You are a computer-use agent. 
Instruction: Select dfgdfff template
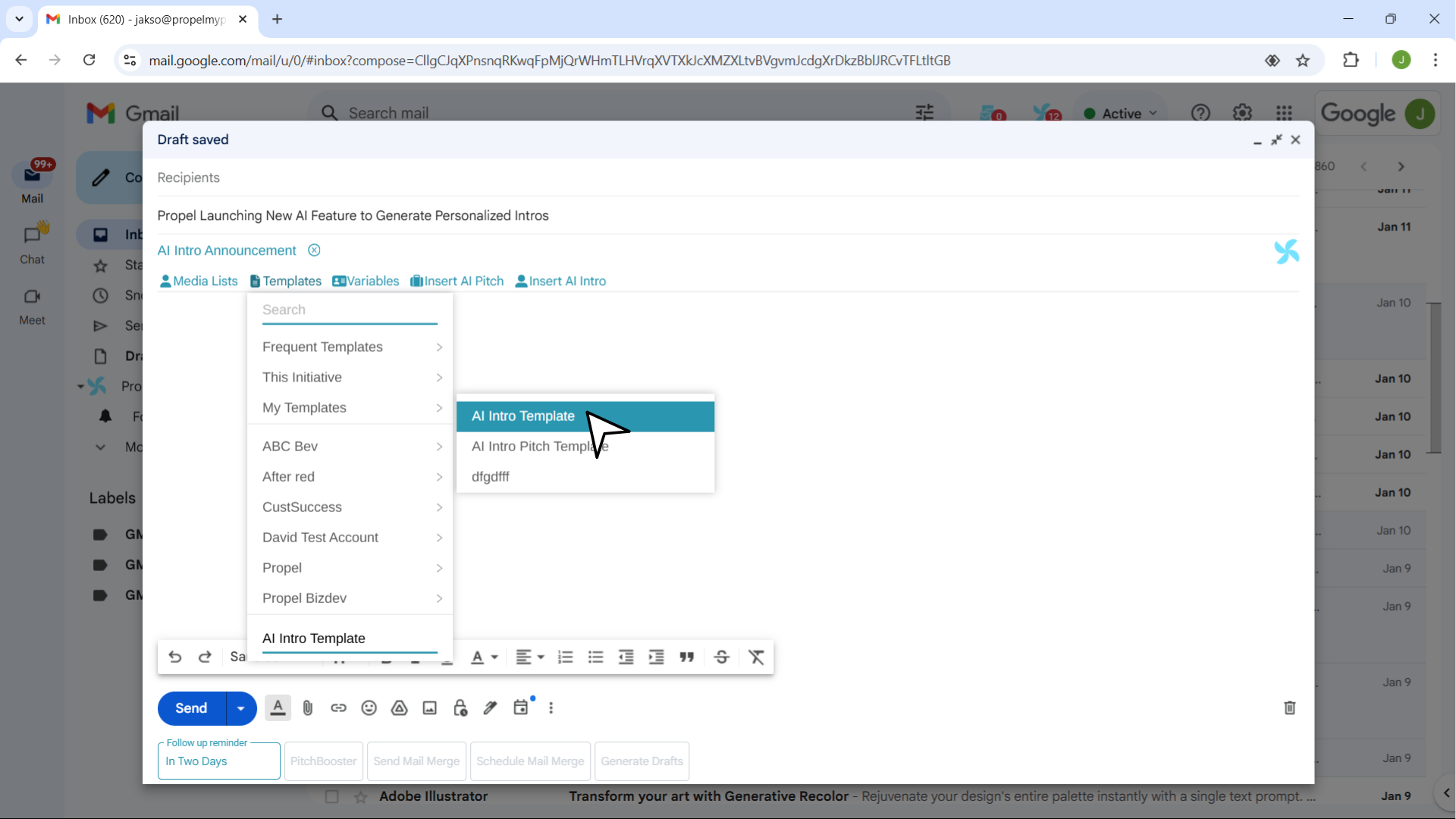tap(585, 477)
